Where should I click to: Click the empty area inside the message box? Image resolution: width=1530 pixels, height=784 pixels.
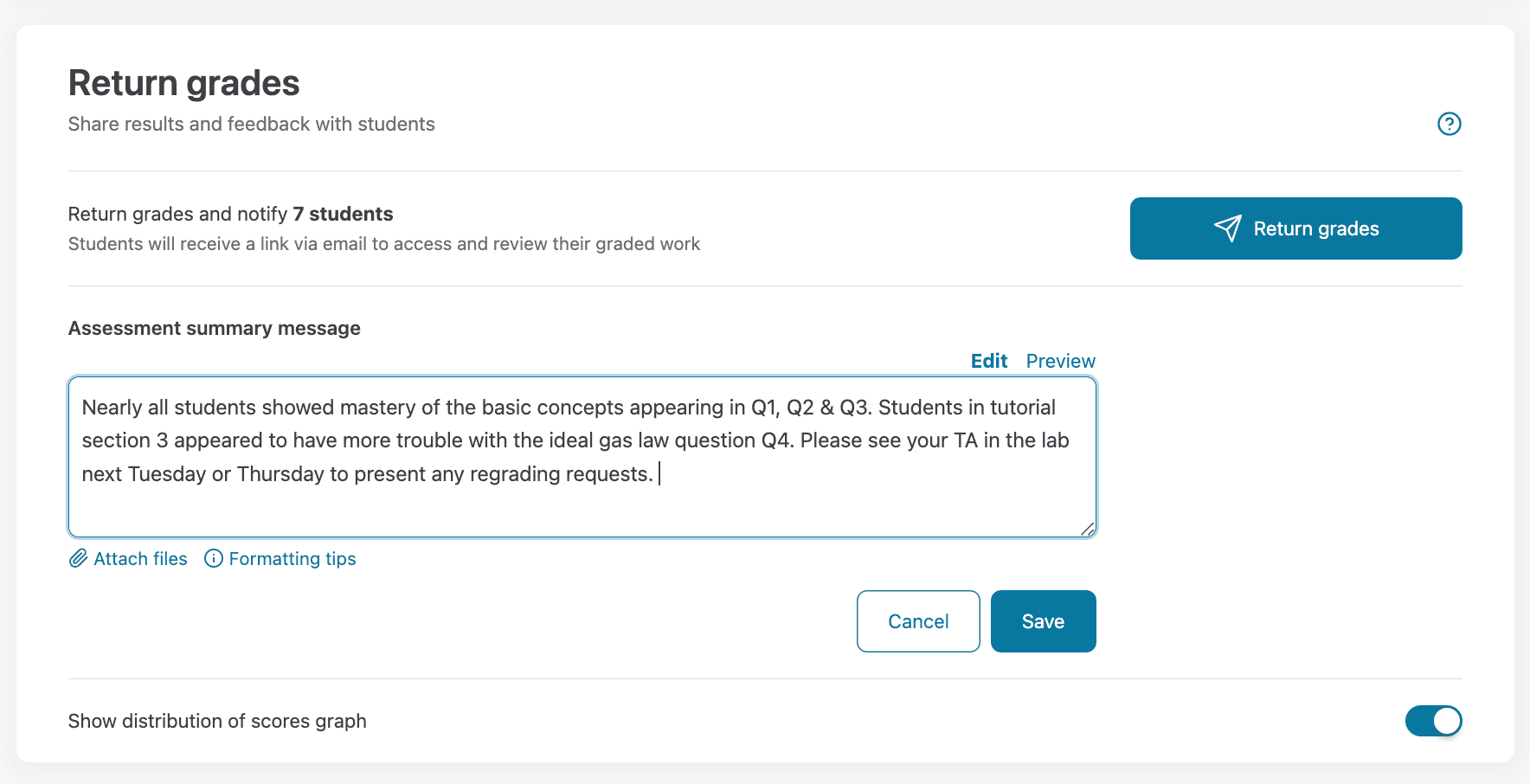(x=580, y=512)
